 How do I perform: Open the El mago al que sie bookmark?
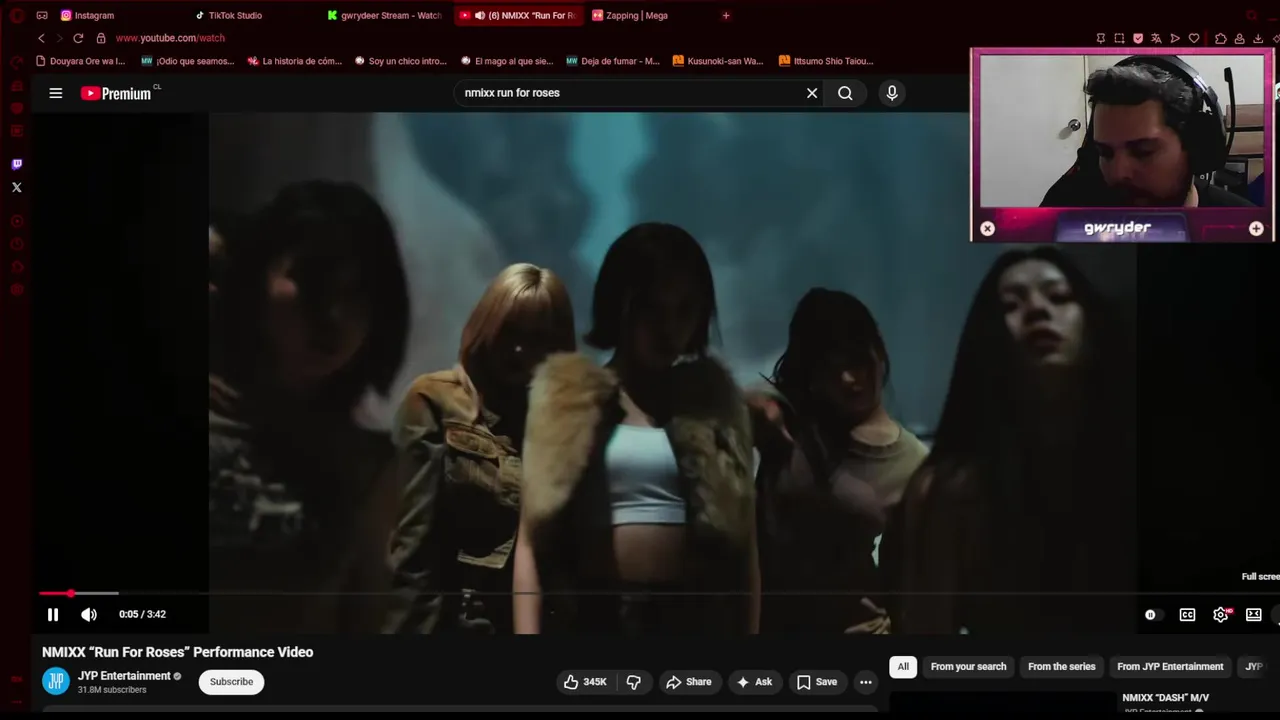(x=506, y=61)
